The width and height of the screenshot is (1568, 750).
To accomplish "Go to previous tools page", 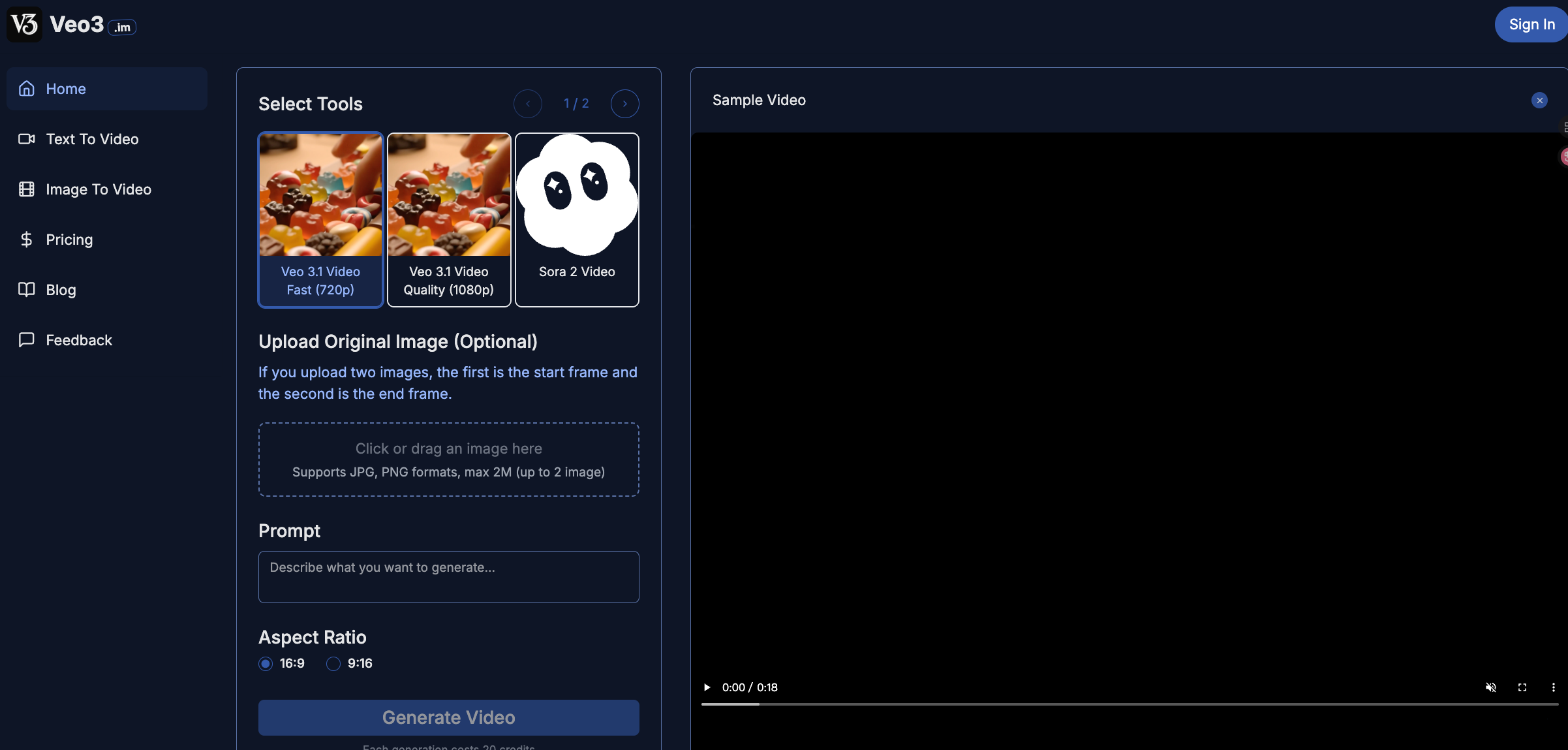I will click(x=527, y=104).
